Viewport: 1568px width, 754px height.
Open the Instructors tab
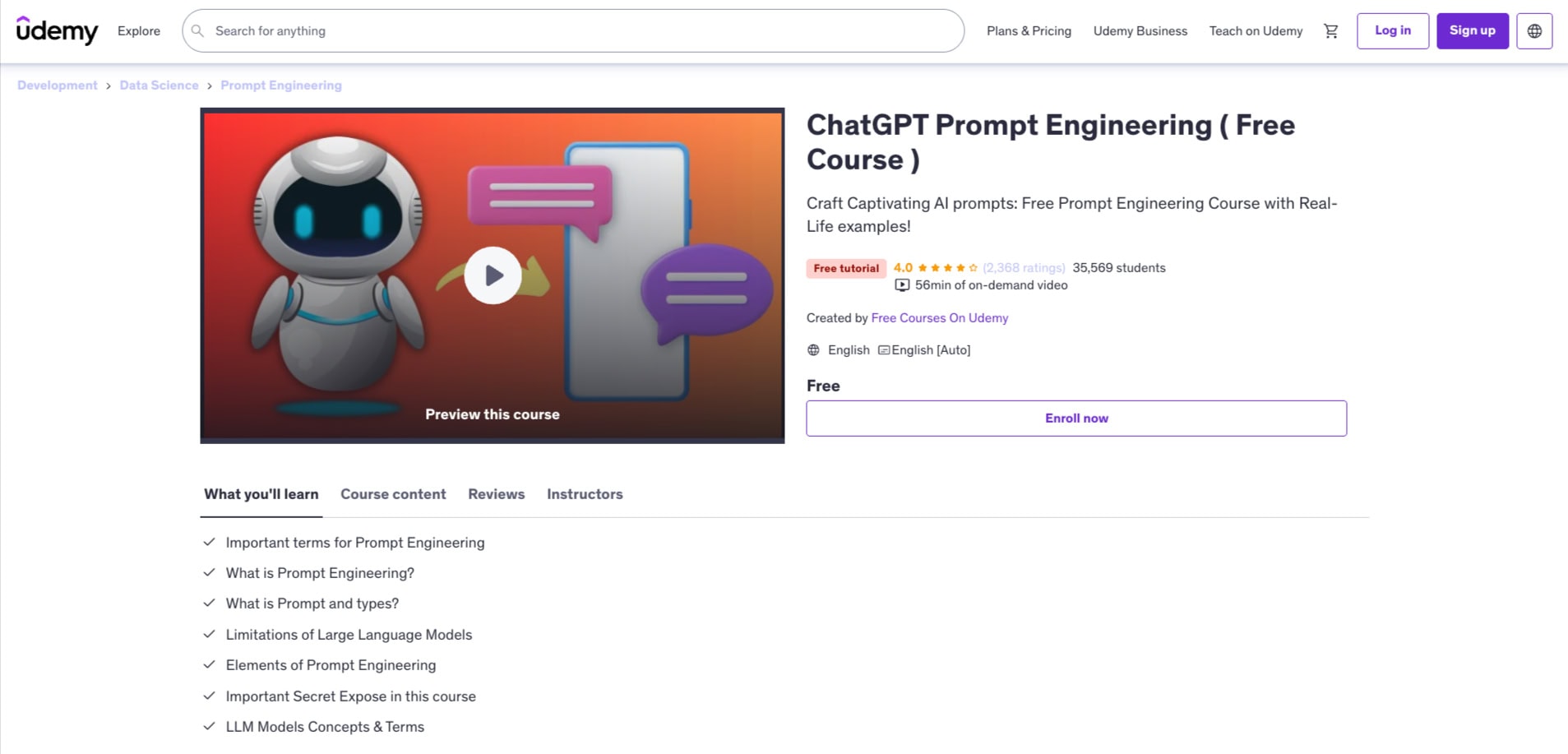(585, 494)
